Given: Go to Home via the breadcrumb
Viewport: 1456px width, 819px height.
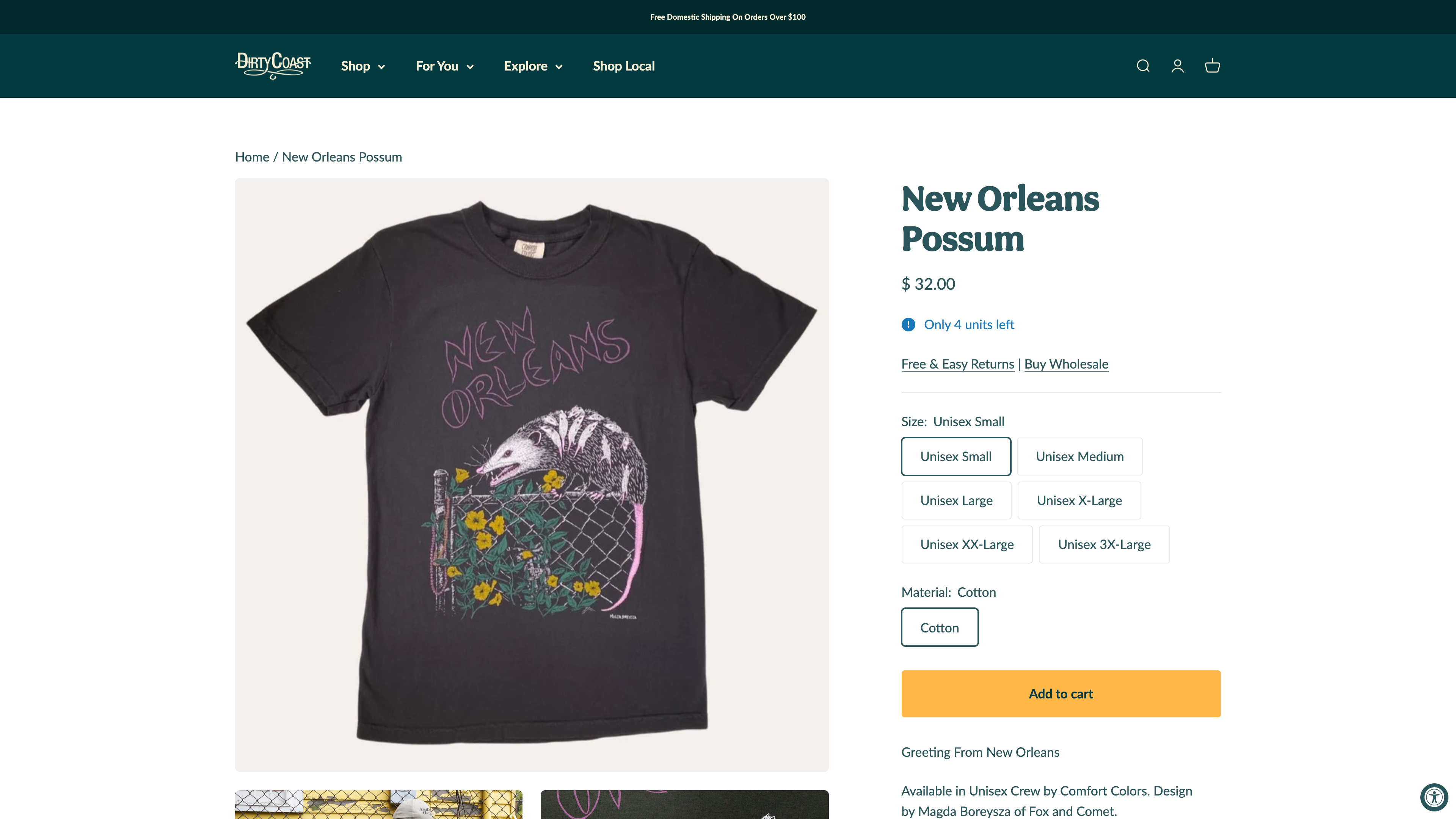Looking at the screenshot, I should (x=251, y=157).
